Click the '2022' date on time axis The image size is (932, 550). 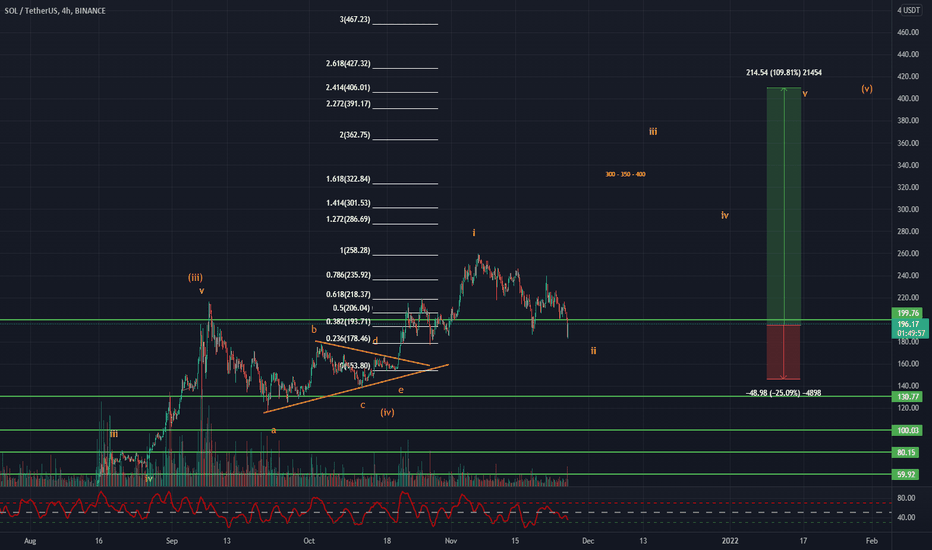click(730, 540)
